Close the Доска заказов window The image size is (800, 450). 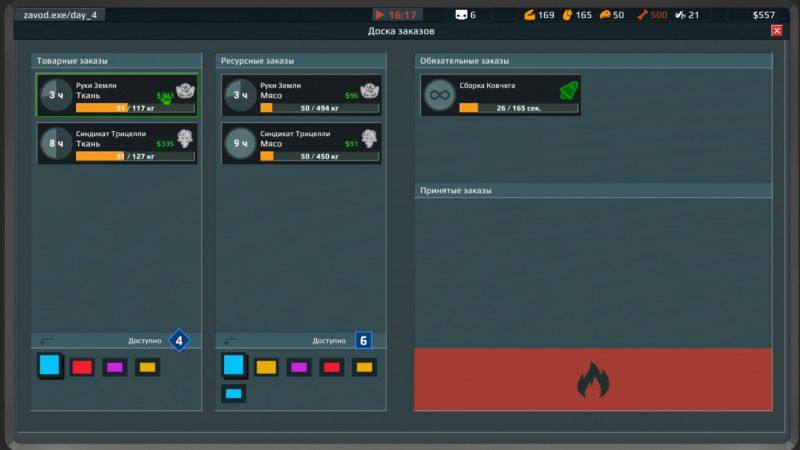click(776, 31)
